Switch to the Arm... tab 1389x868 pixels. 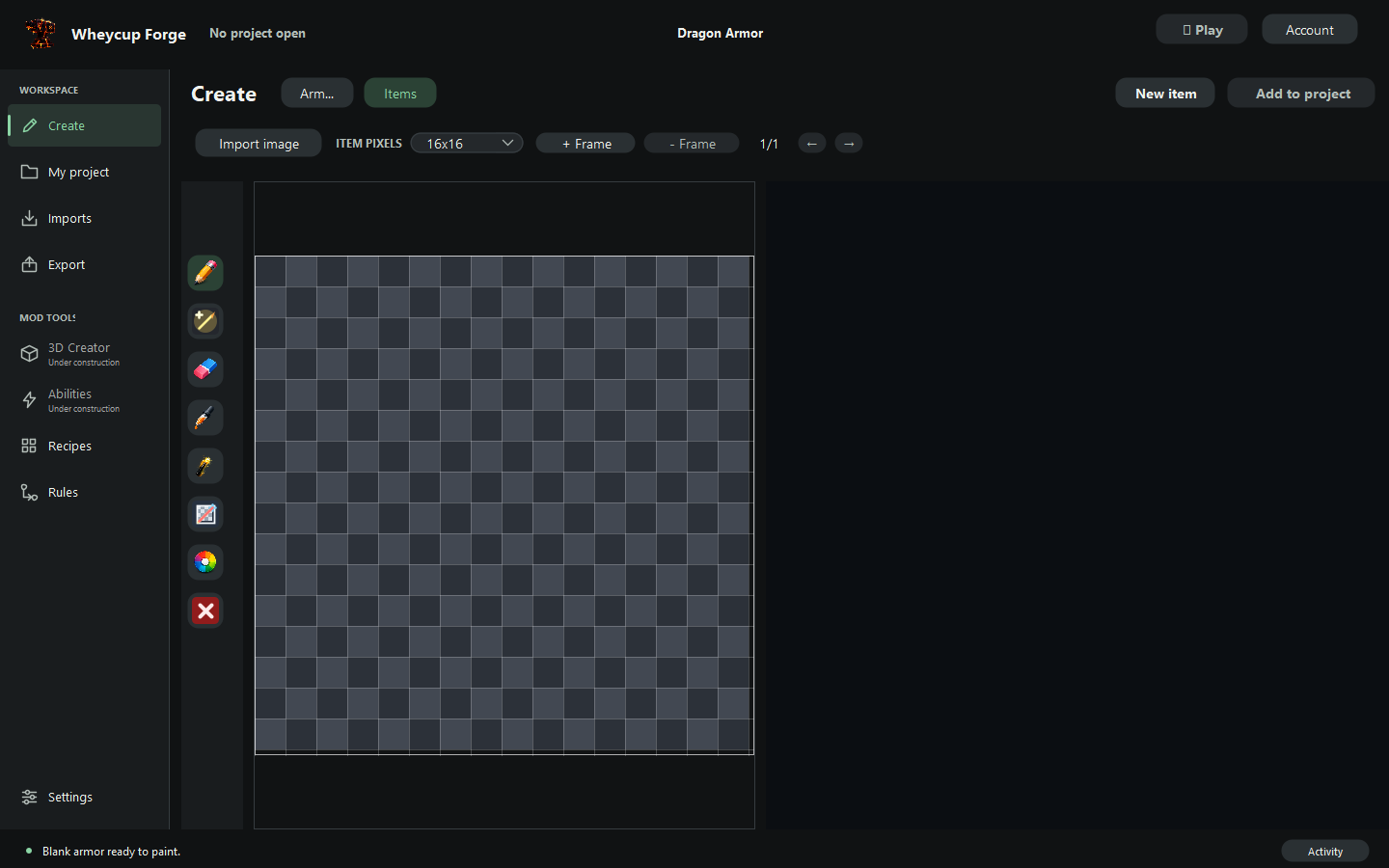[x=317, y=94]
